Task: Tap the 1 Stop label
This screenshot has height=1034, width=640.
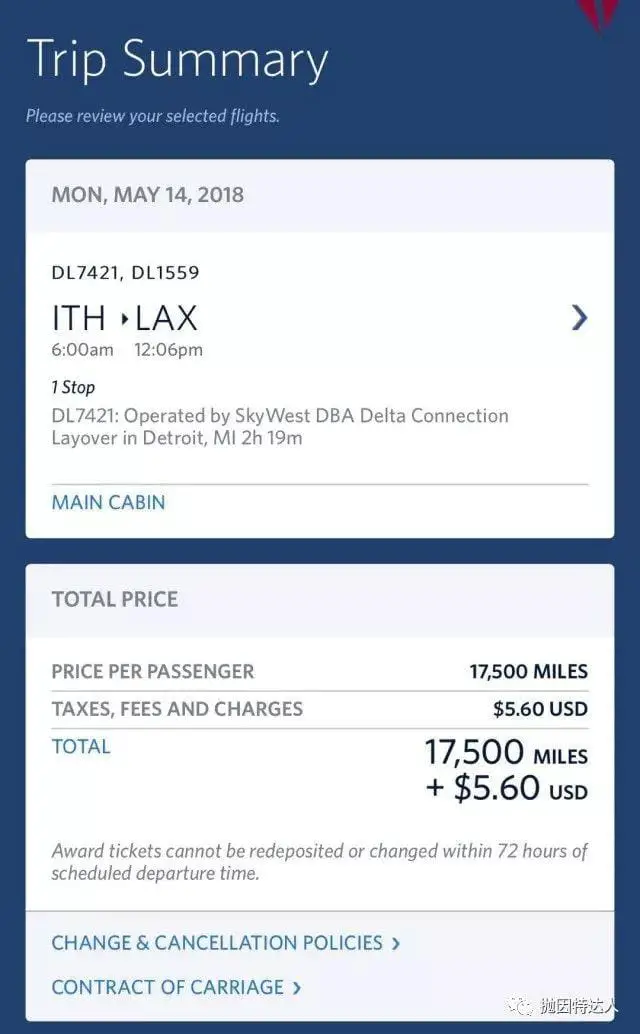Action: coord(73,387)
